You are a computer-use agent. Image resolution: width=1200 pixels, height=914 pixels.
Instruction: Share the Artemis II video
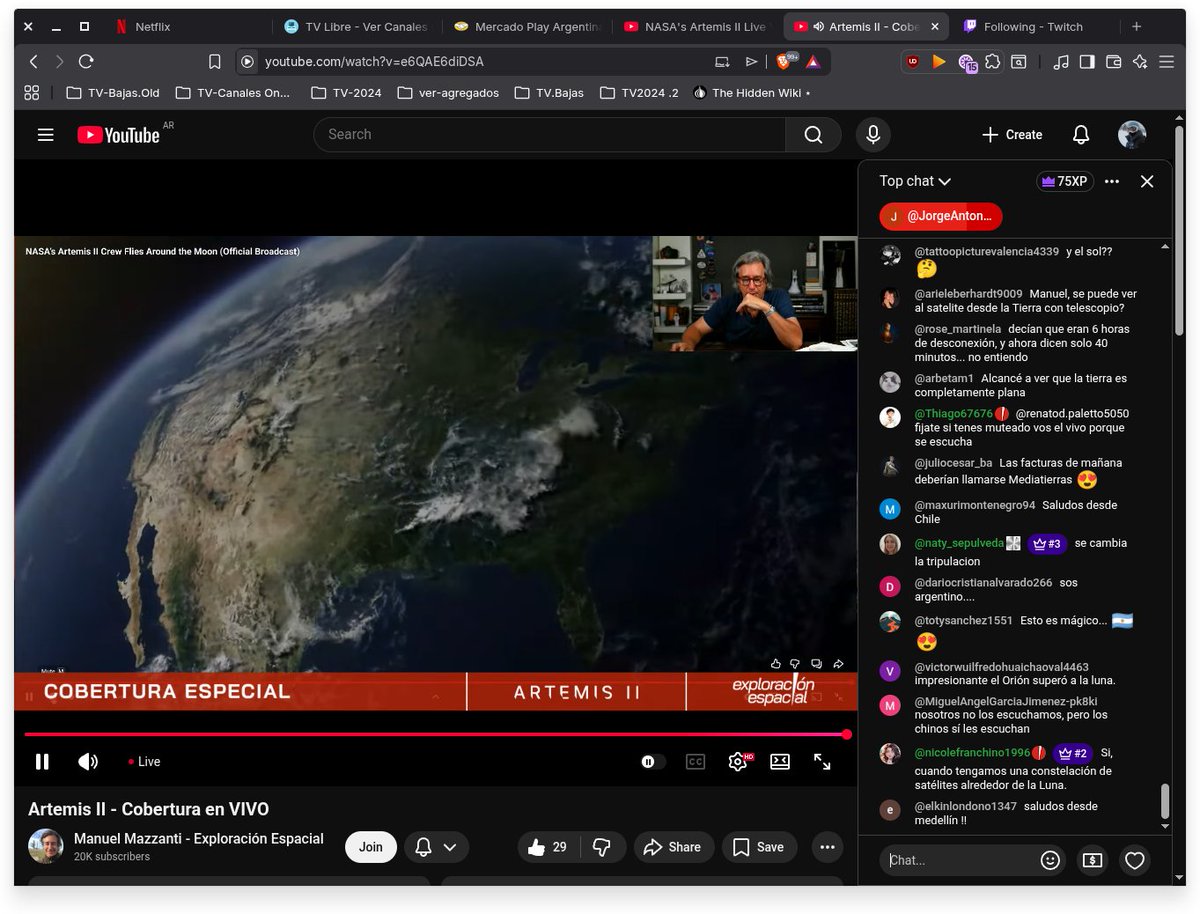click(x=673, y=847)
